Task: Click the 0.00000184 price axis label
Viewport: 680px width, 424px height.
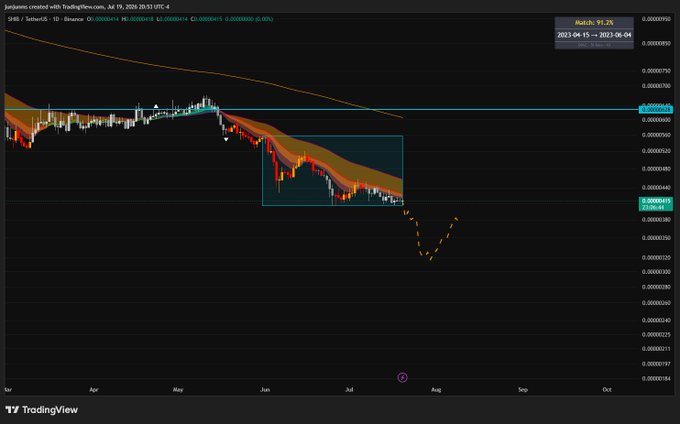Action: click(656, 378)
